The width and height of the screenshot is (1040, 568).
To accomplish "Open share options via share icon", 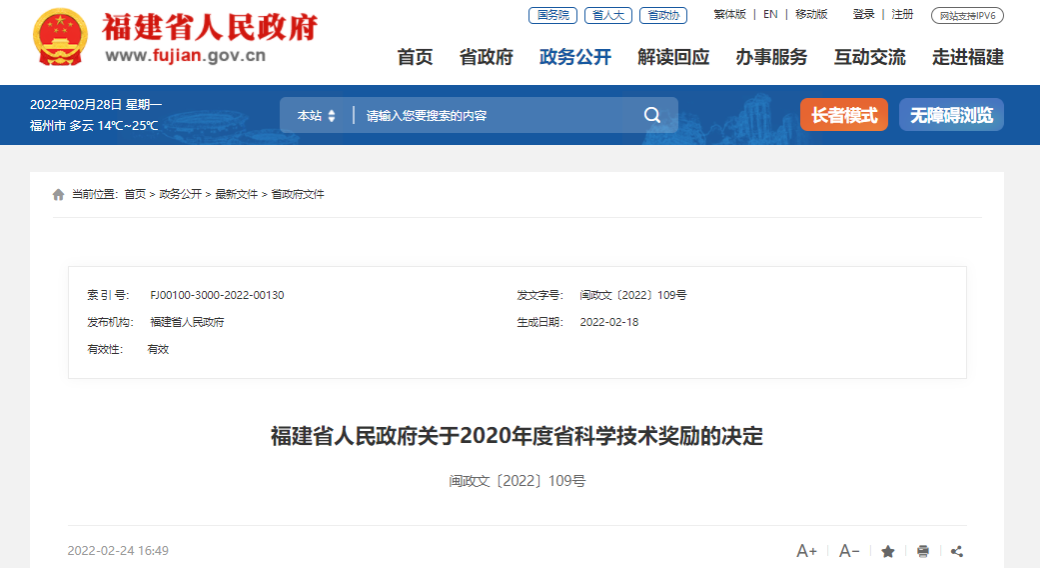I will tap(957, 551).
